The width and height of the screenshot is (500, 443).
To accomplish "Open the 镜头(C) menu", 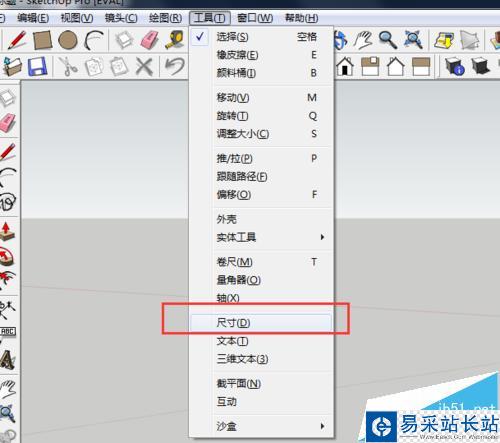I will tap(121, 18).
